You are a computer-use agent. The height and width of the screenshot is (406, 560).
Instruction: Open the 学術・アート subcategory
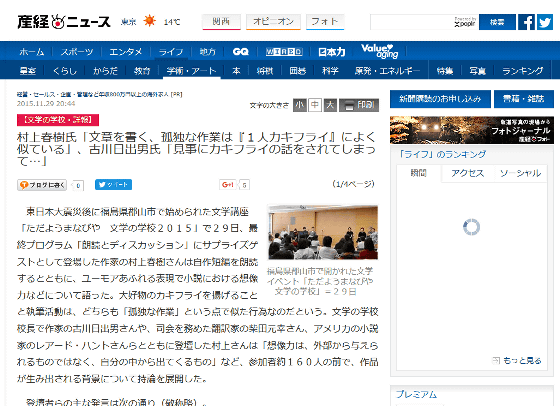tap(191, 71)
